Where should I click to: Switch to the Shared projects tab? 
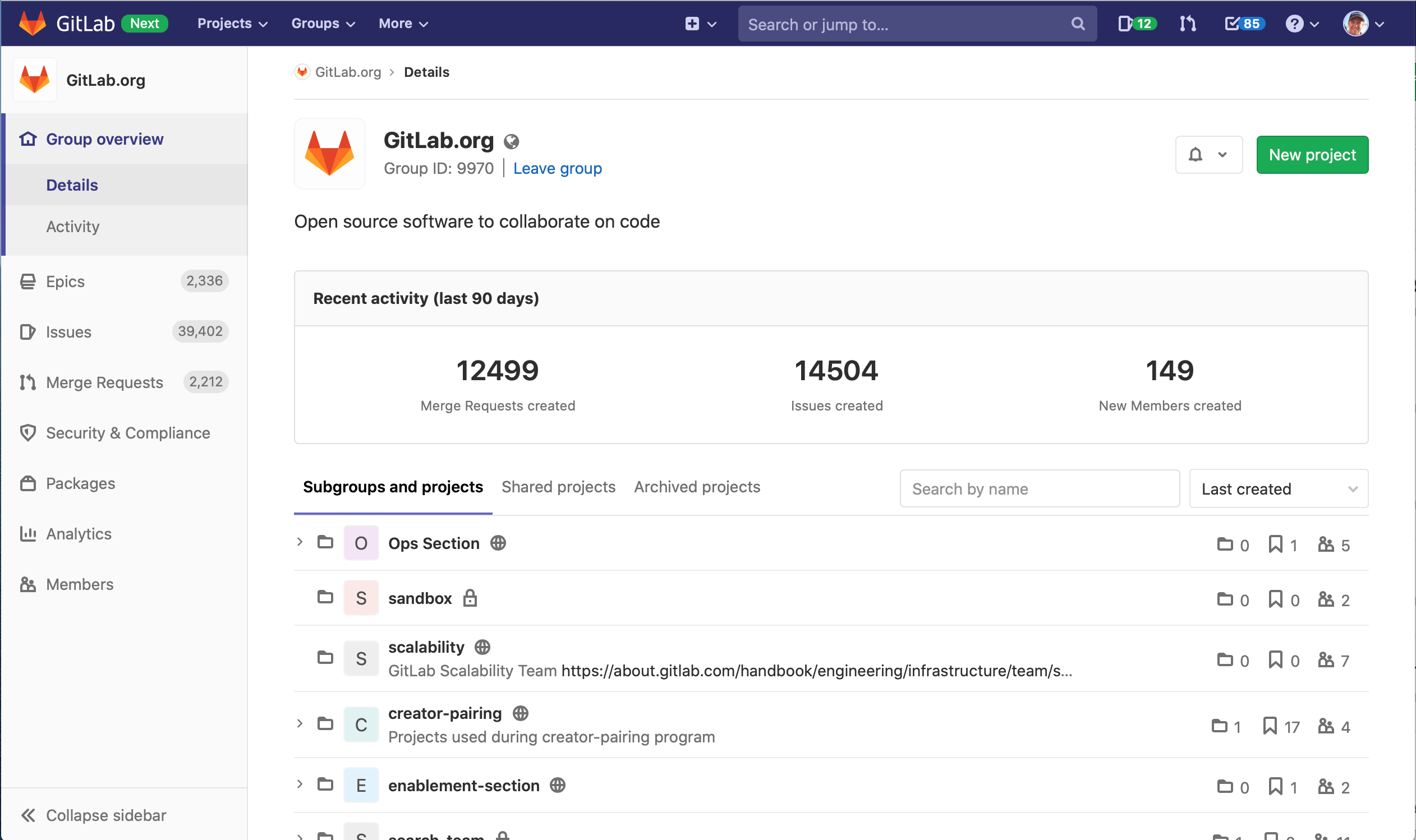click(558, 487)
